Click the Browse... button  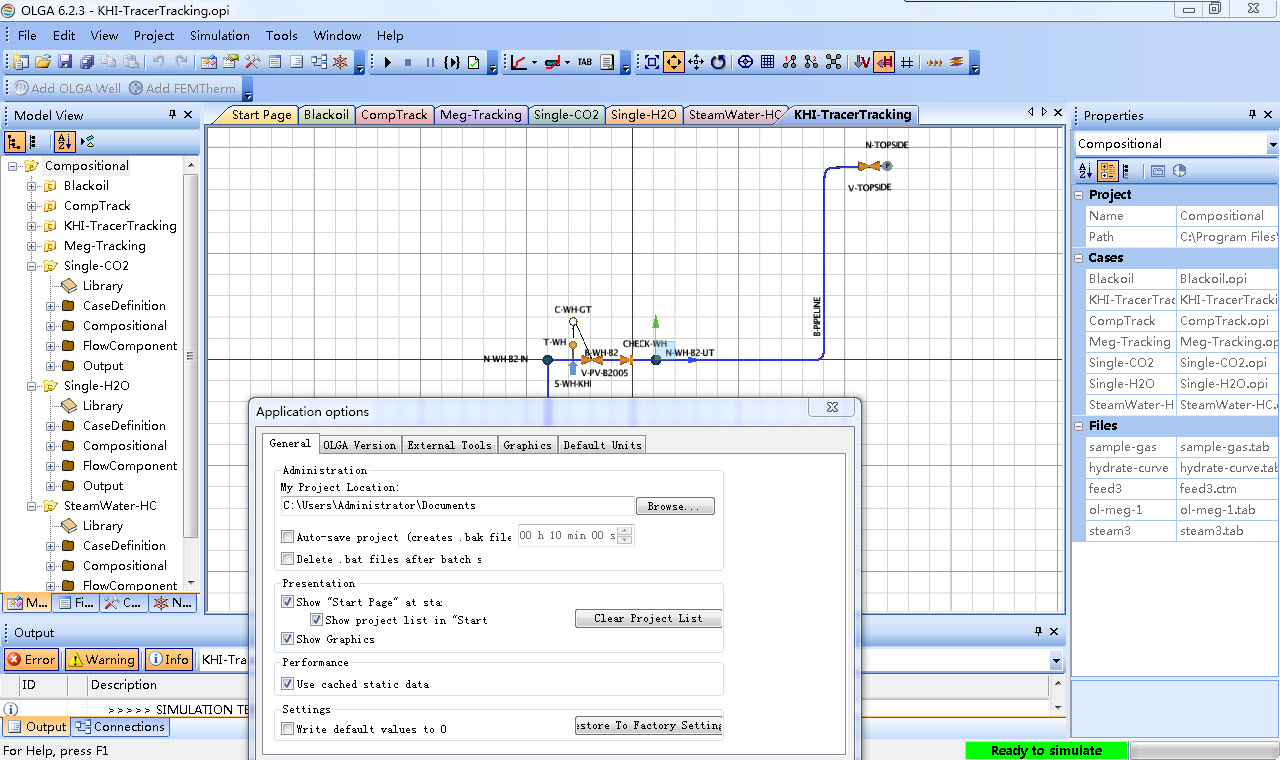[675, 506]
